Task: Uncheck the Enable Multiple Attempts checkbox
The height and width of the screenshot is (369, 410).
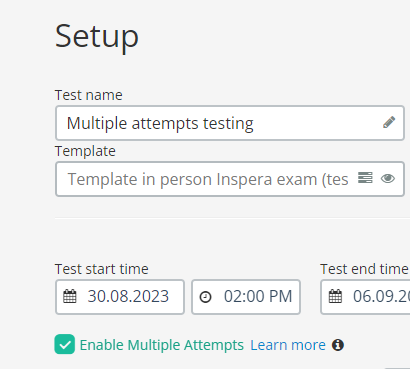Action: 65,344
